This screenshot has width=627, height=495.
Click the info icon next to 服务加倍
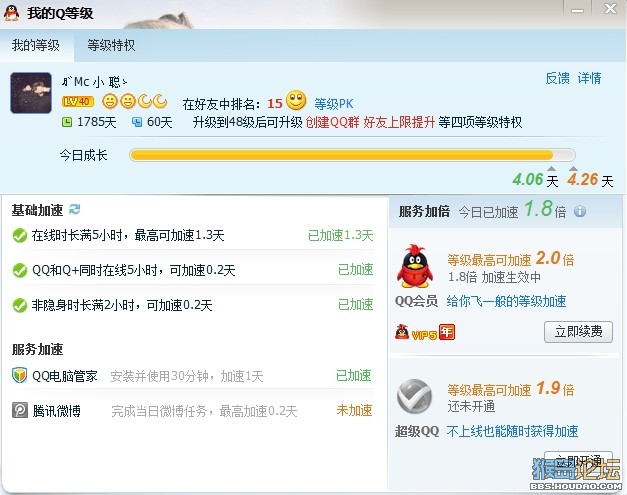tap(580, 211)
